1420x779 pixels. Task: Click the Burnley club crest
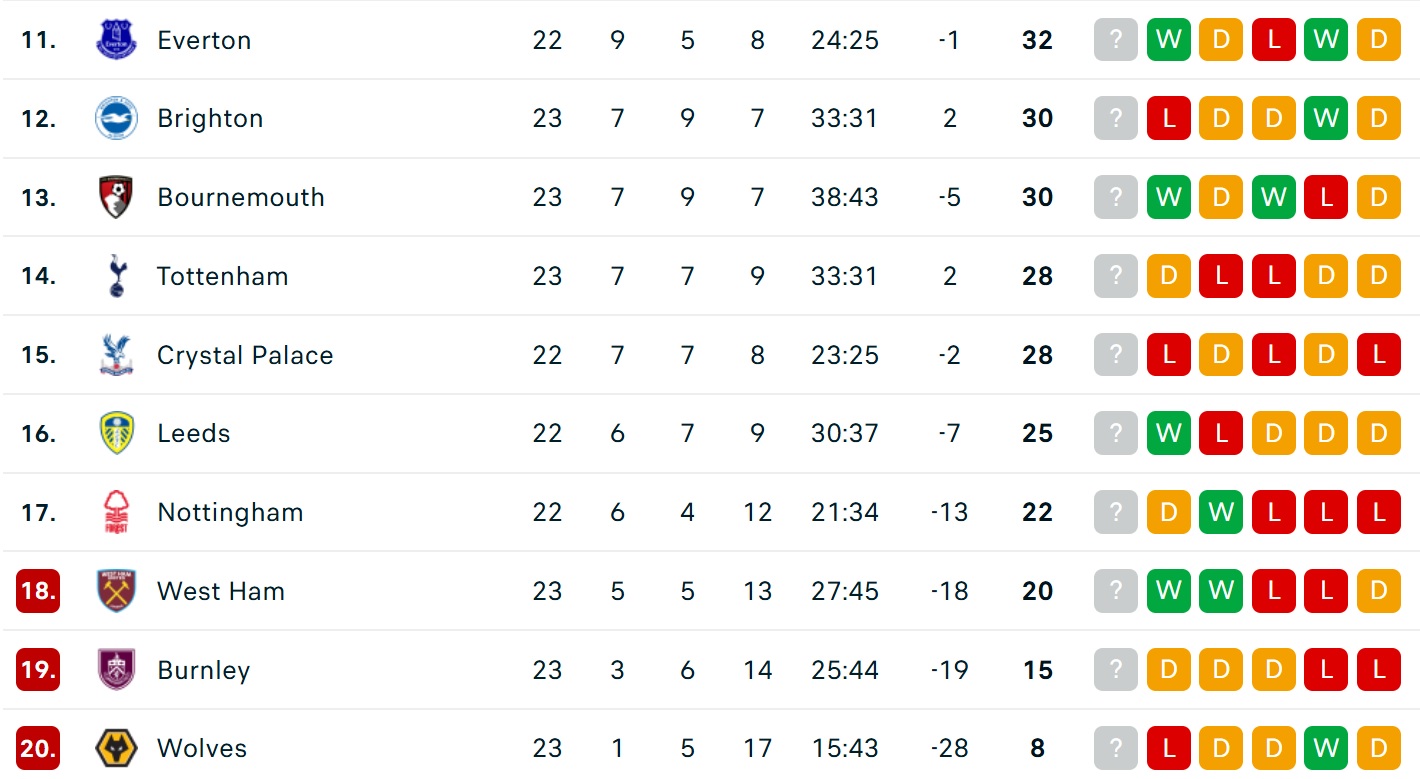pyautogui.click(x=116, y=670)
